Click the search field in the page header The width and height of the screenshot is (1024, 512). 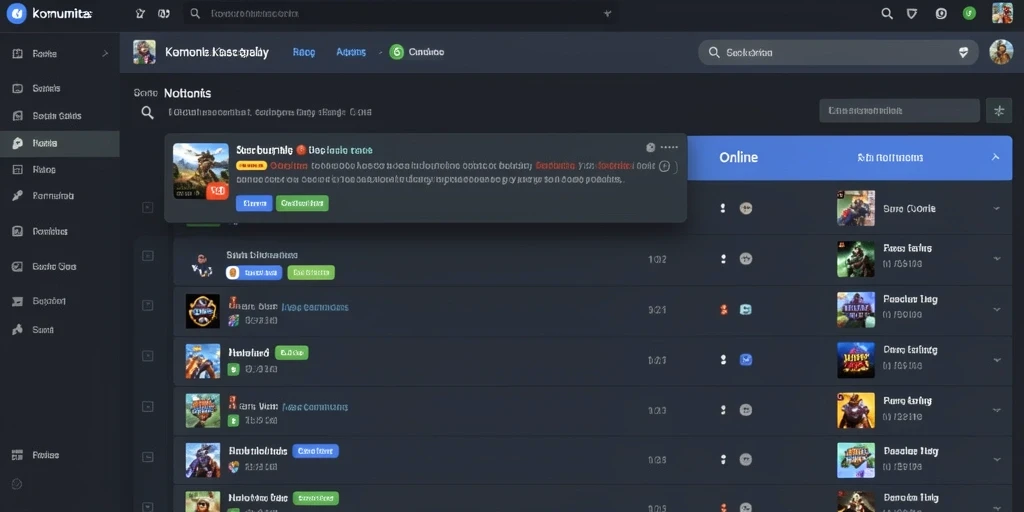(x=838, y=53)
